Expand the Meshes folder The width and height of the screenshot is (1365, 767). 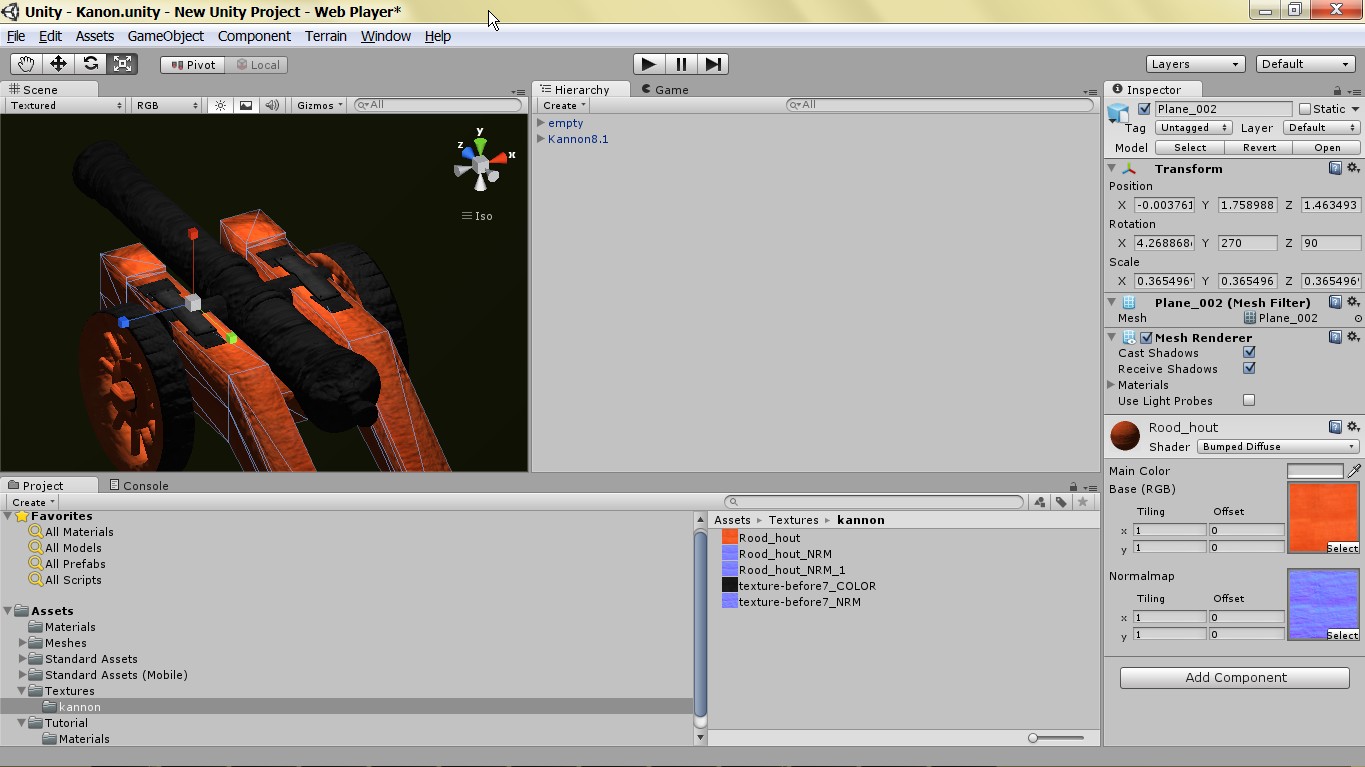click(x=23, y=643)
